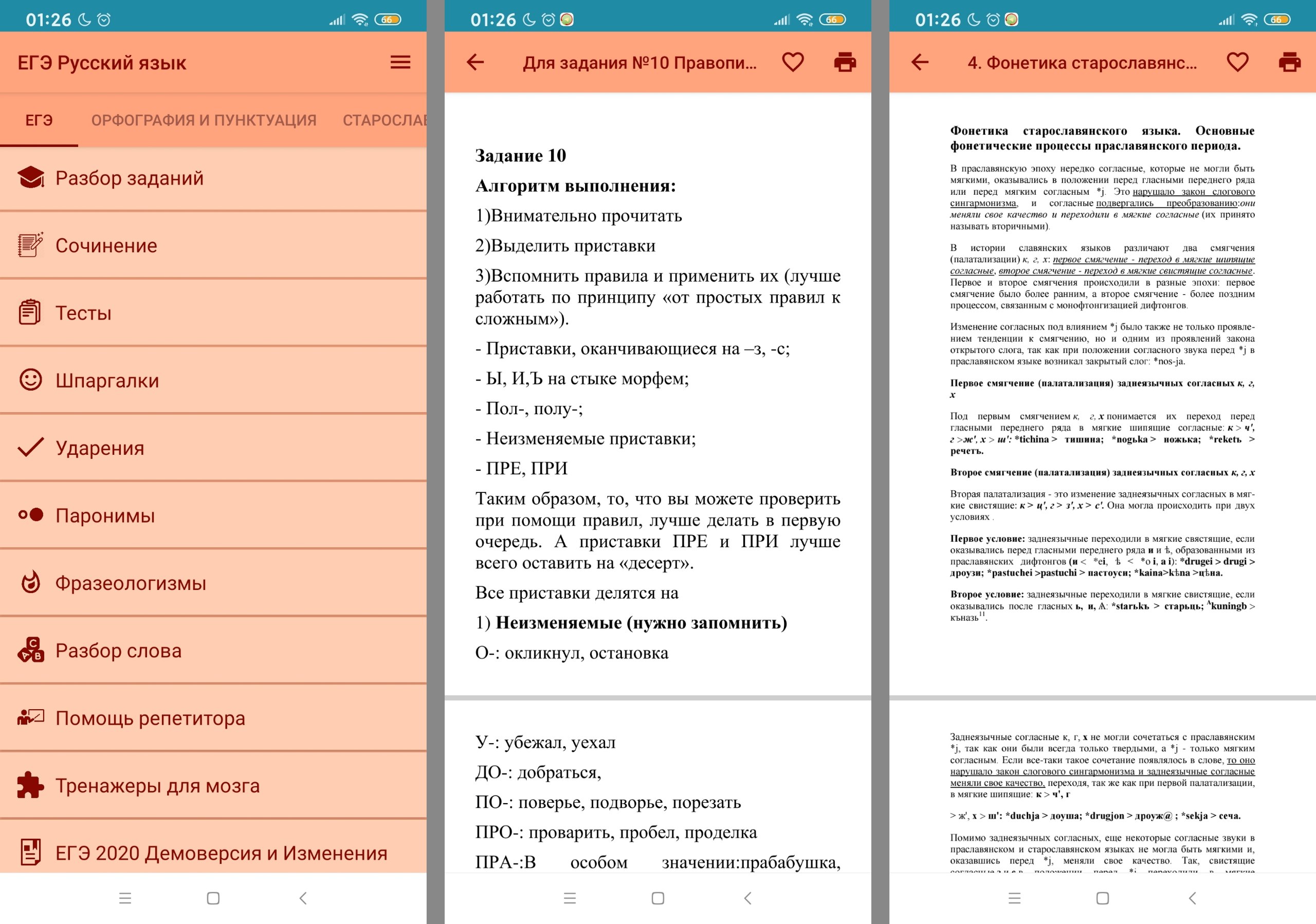Click 'Неизменяемые (нужно запомнить)' bold text
The image size is (1316, 924).
click(642, 623)
